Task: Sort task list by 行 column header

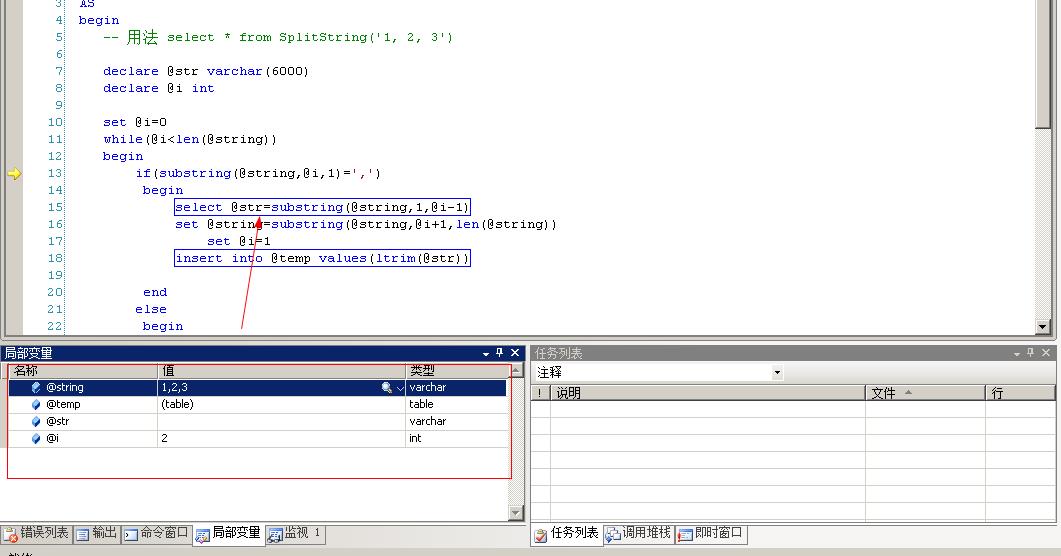Action: coord(1020,393)
